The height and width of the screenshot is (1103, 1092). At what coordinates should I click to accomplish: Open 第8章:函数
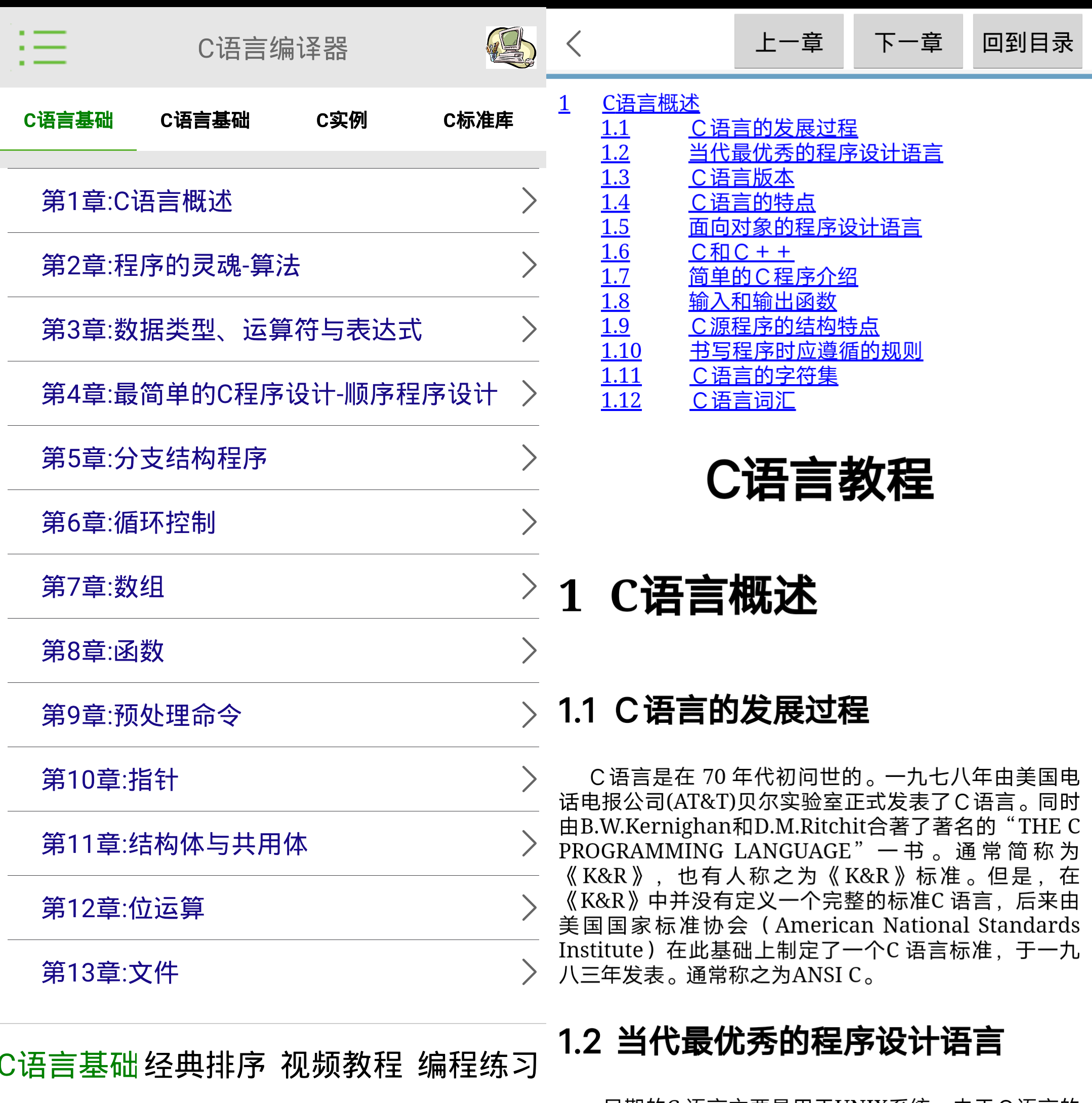[273, 651]
